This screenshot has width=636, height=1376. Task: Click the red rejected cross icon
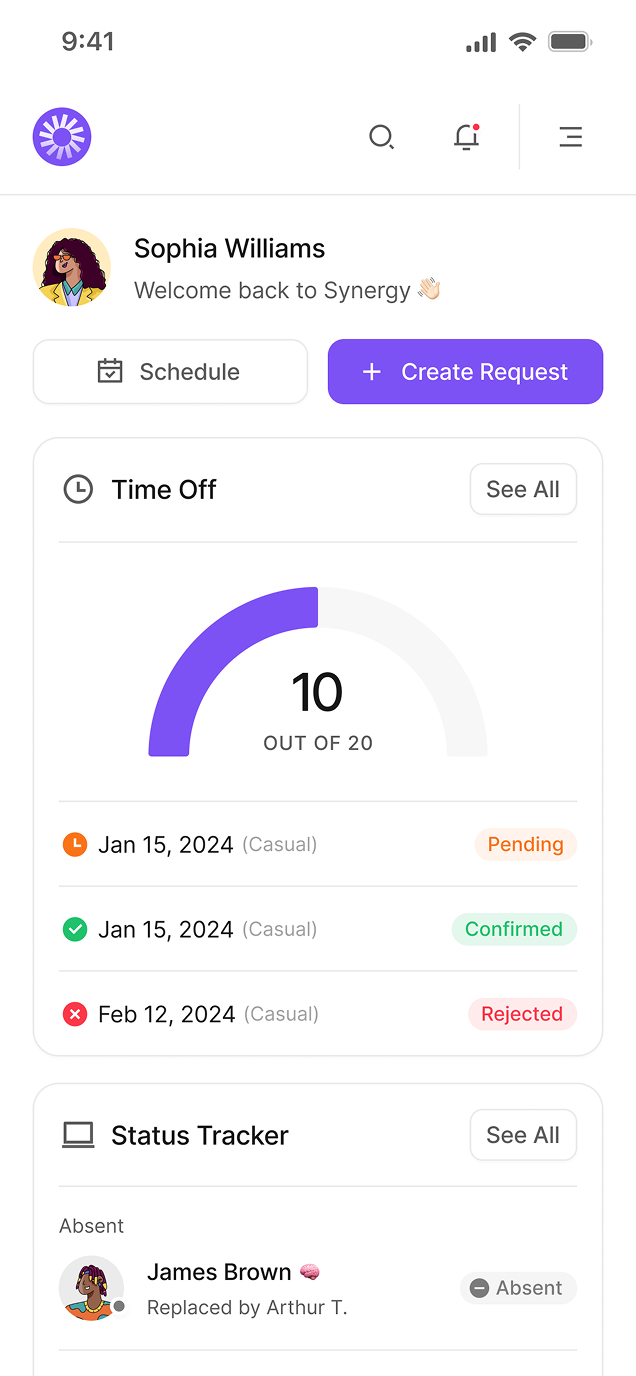coord(74,1014)
